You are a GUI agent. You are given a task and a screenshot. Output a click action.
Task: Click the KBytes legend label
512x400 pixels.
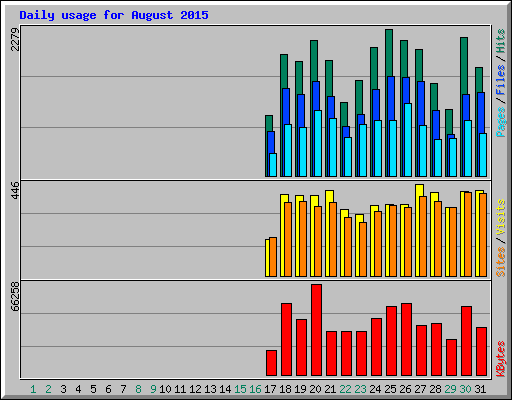[500, 359]
